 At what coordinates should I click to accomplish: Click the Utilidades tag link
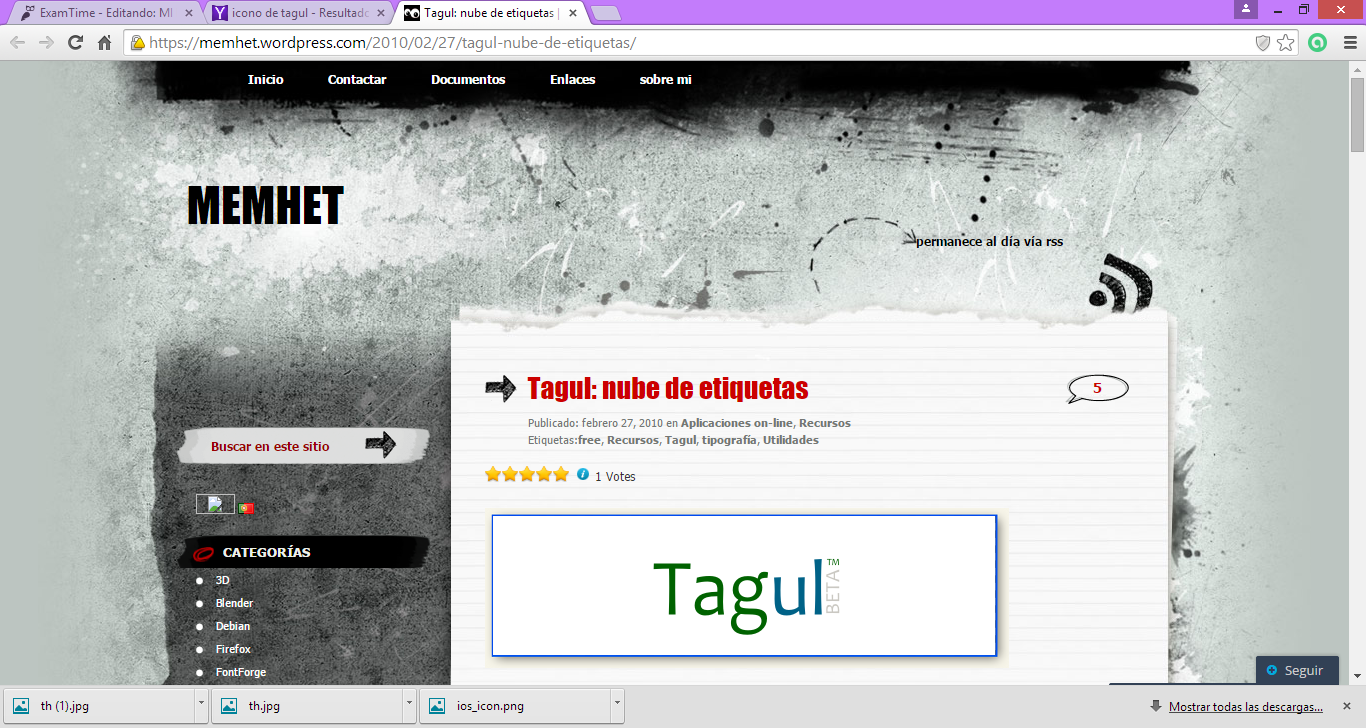pyautogui.click(x=791, y=440)
